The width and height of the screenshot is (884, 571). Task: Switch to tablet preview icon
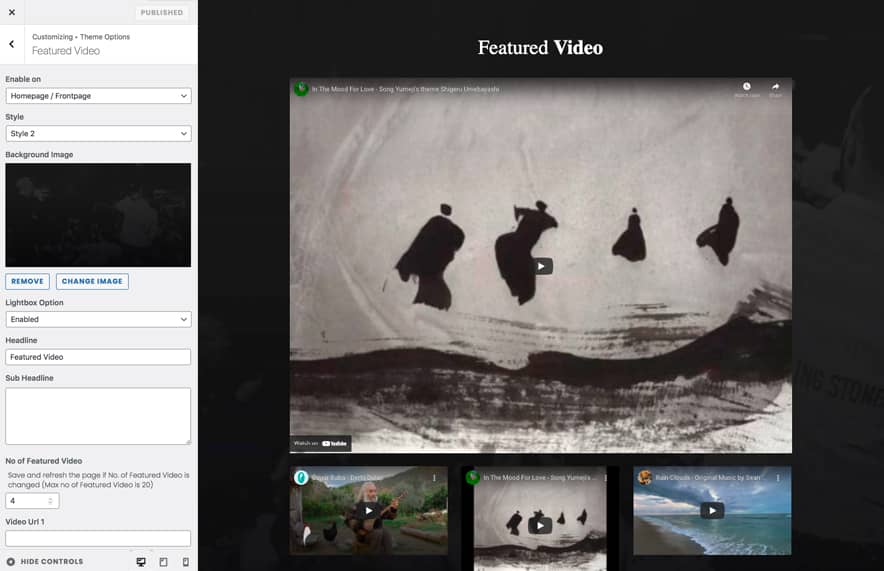163,562
